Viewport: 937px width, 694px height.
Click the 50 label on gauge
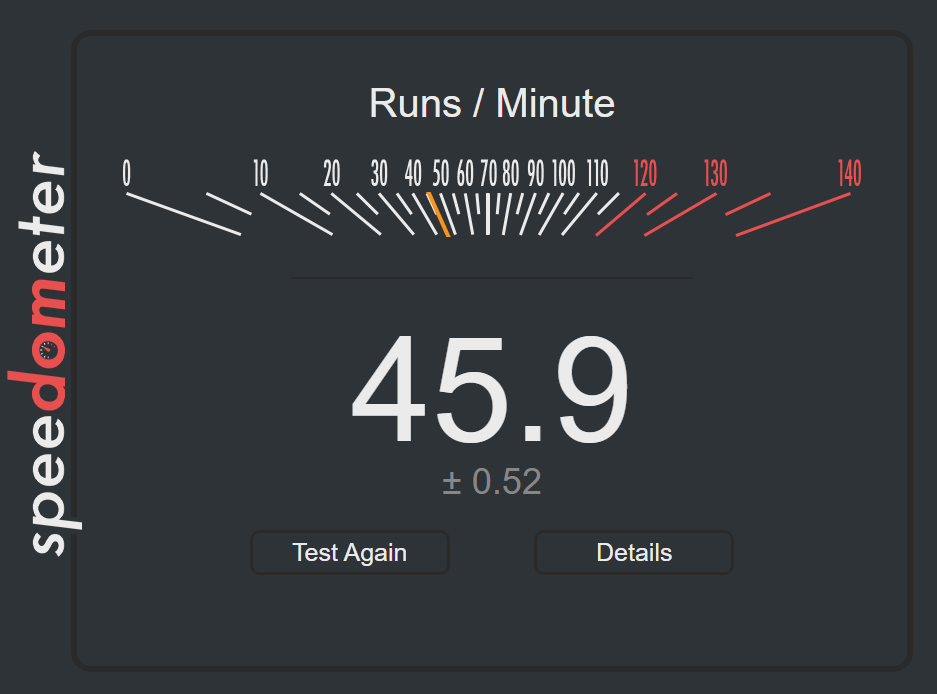[x=441, y=173]
